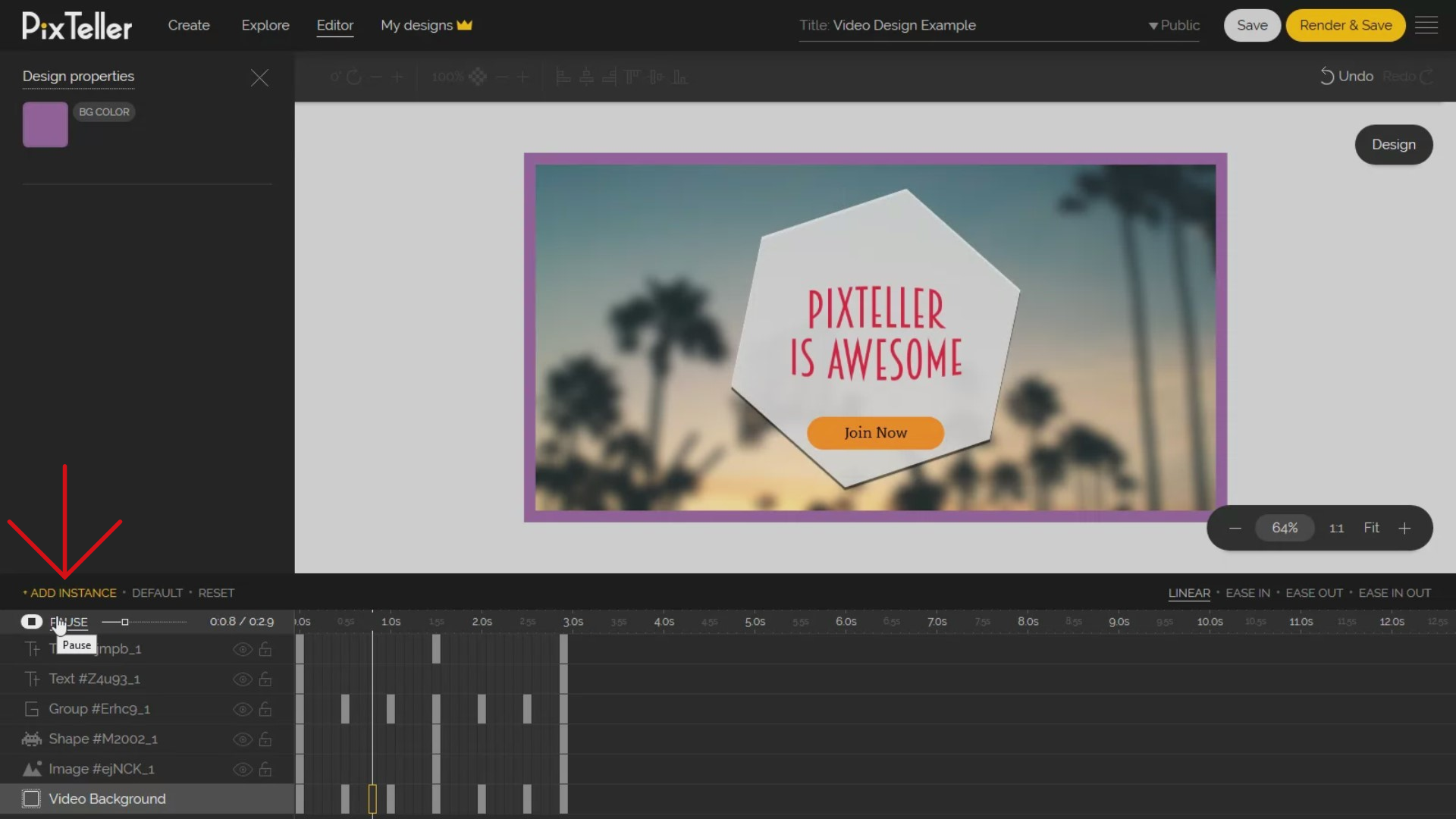Click the 3.0s mark on timeline ruler
This screenshot has height=819, width=1456.
click(573, 622)
